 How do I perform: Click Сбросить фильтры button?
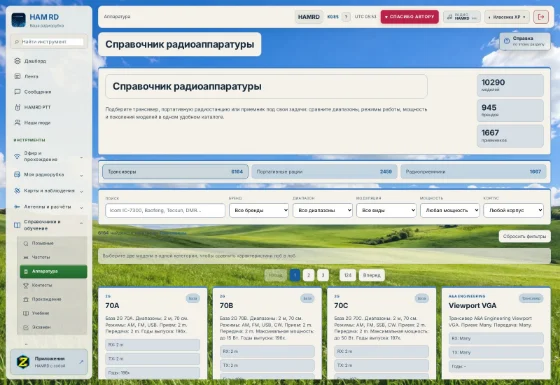pos(524,236)
